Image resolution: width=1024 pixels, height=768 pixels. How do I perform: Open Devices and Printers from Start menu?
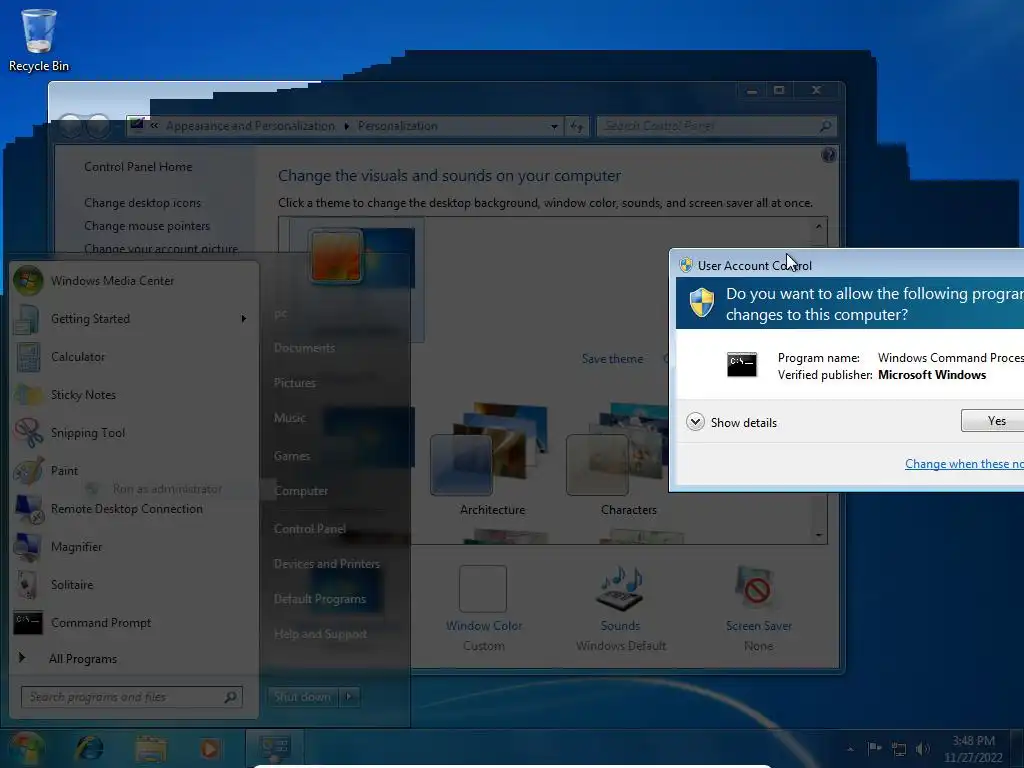(x=327, y=564)
